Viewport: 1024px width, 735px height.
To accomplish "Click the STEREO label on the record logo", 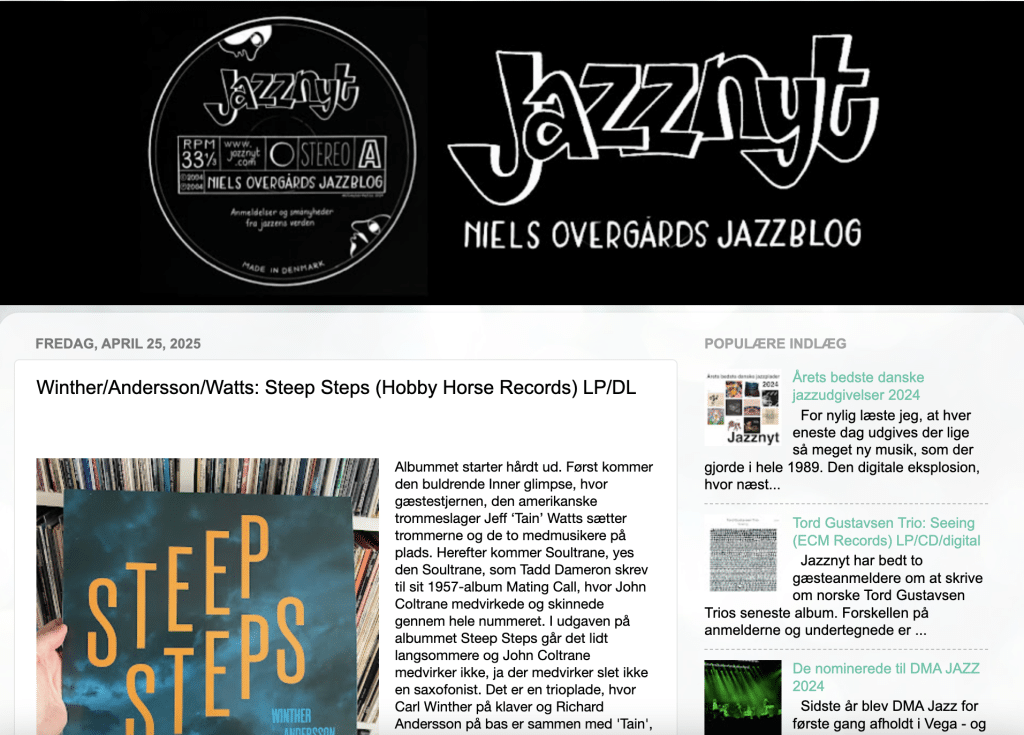I will point(325,154).
